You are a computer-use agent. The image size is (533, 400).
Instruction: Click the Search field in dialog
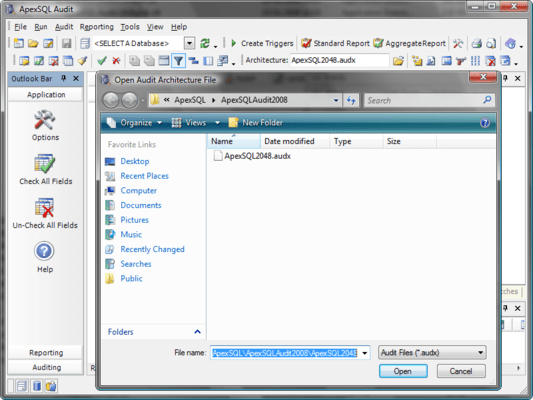(429, 100)
